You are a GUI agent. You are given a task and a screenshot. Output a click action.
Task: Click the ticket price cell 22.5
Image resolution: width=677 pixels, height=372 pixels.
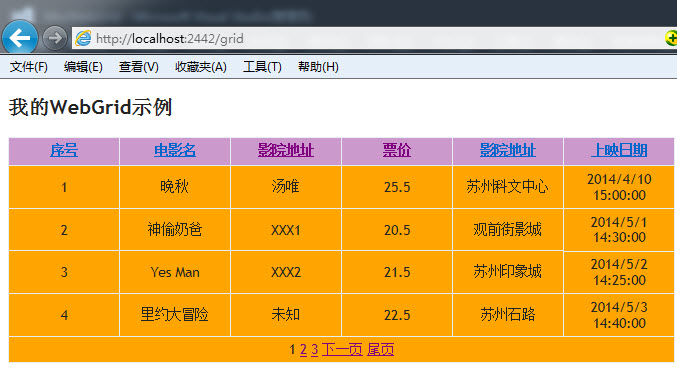click(397, 315)
